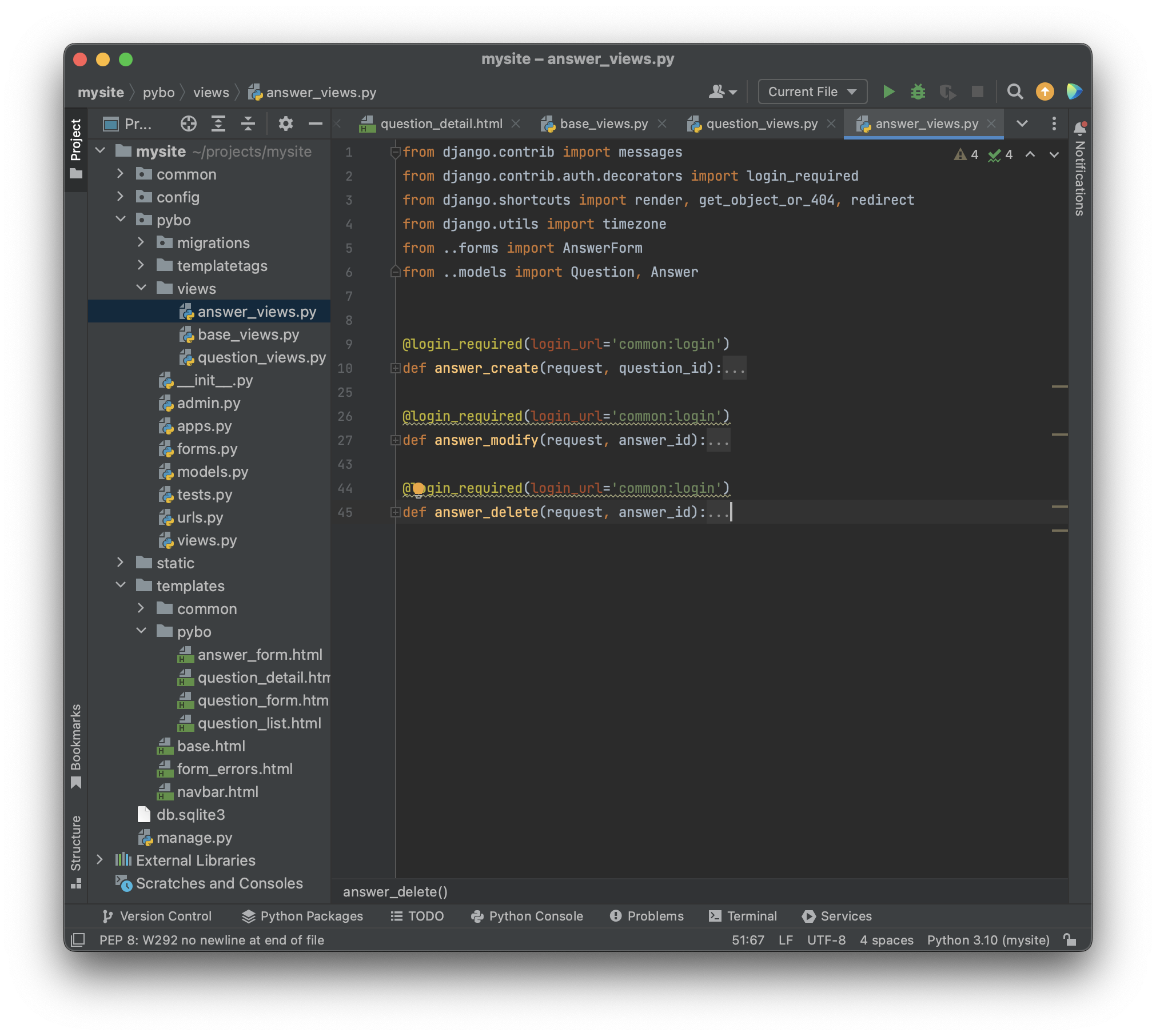Click the Collapse All icon in the Project panel

(248, 123)
